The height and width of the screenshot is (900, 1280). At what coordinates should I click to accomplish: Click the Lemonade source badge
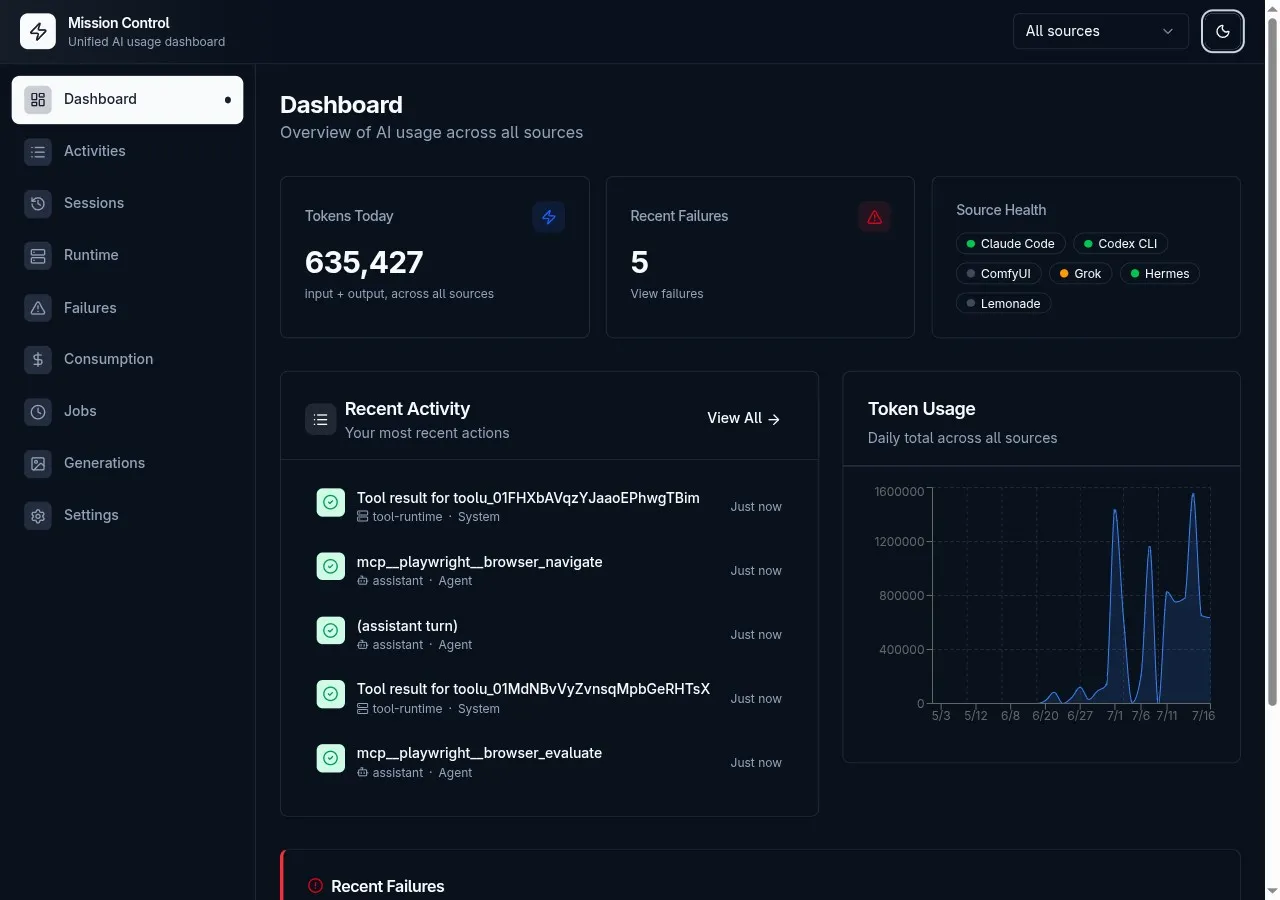(x=1003, y=304)
